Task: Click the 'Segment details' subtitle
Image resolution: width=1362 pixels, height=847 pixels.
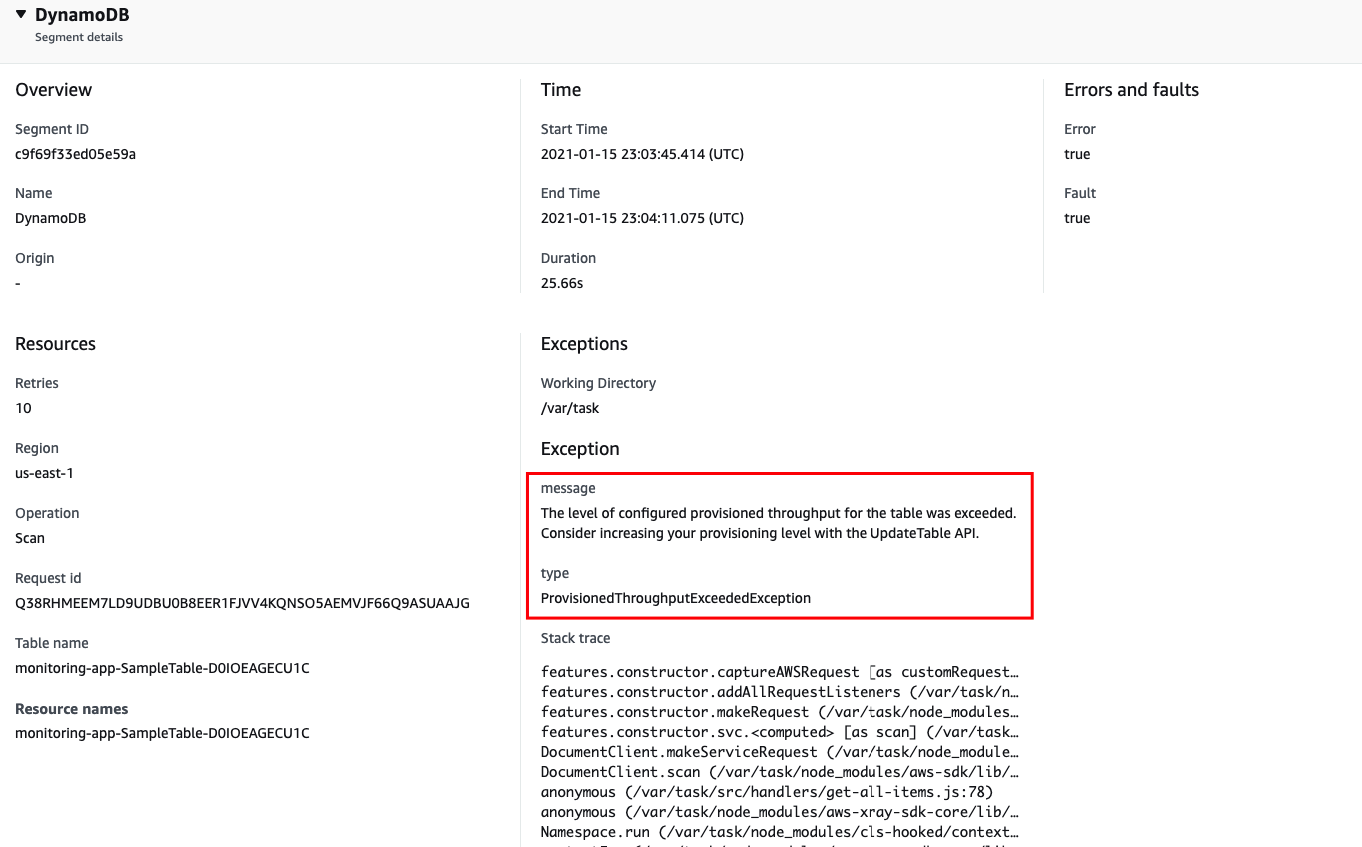Action: pos(79,37)
